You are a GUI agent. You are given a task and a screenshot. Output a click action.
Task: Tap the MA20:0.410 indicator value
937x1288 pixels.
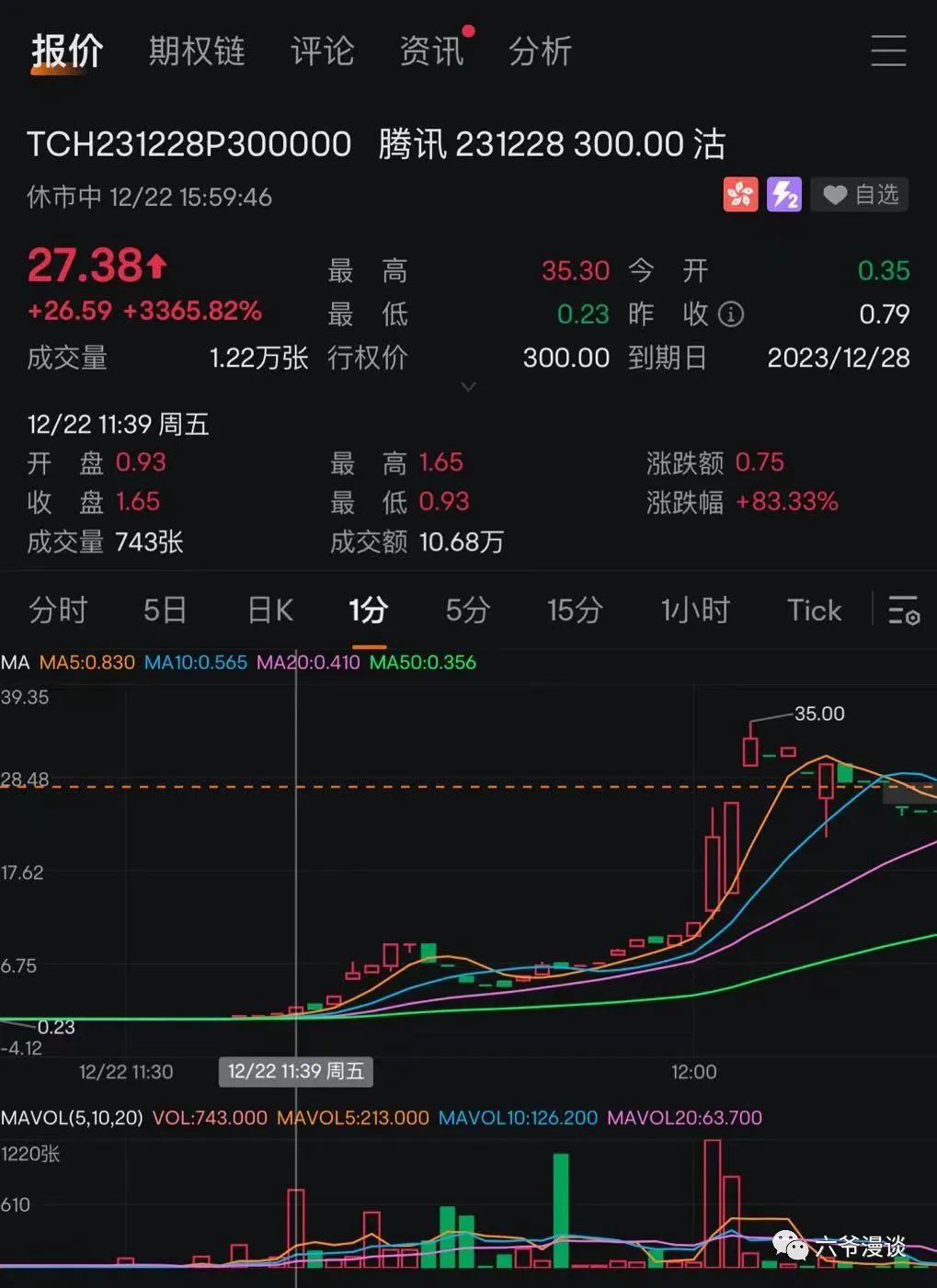[308, 663]
